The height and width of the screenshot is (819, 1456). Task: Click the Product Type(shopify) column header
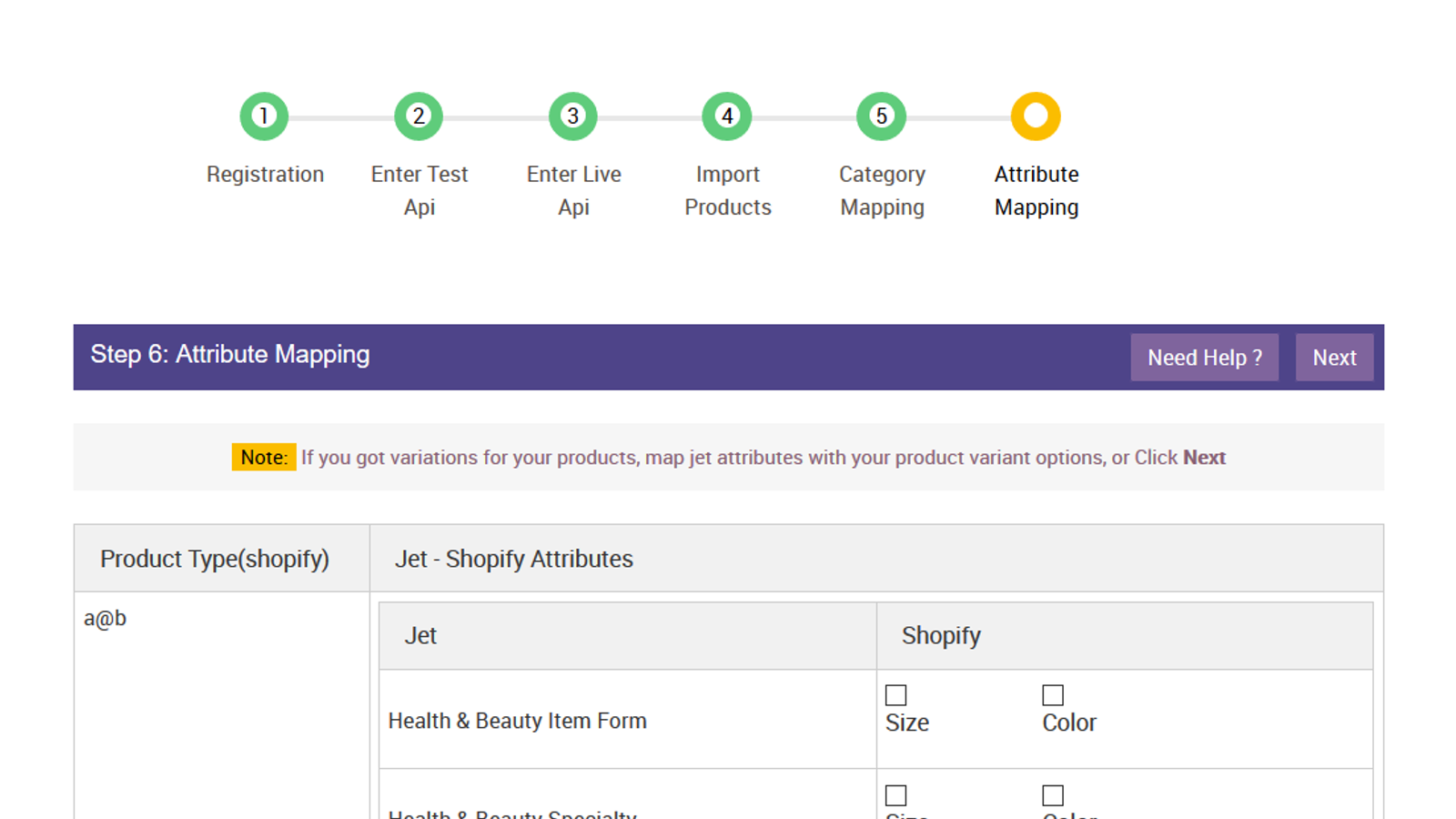216,558
